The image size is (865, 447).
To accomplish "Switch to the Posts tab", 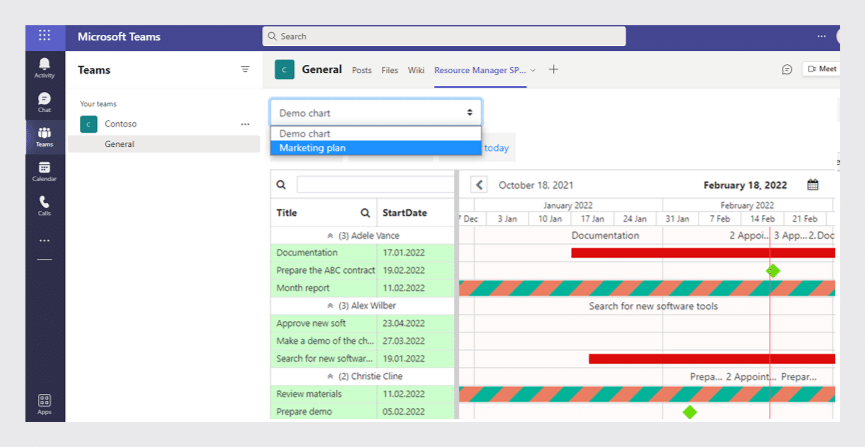I will click(x=362, y=70).
